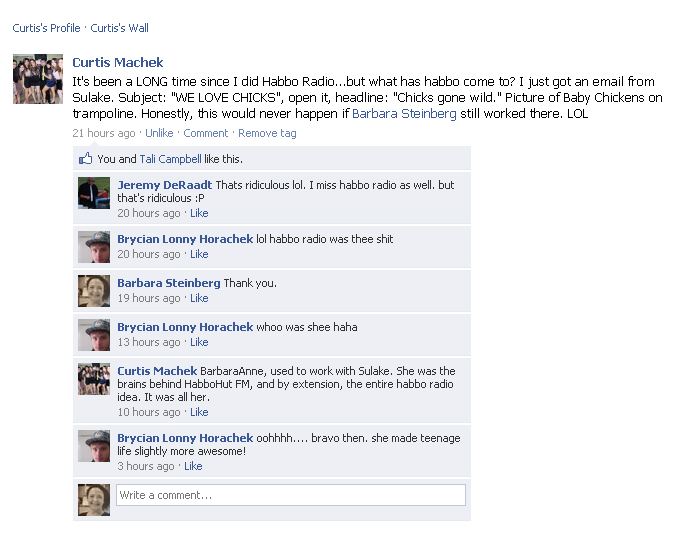The image size is (689, 555).
Task: Open Curtis Machek's post profile picture
Action: pos(38,79)
